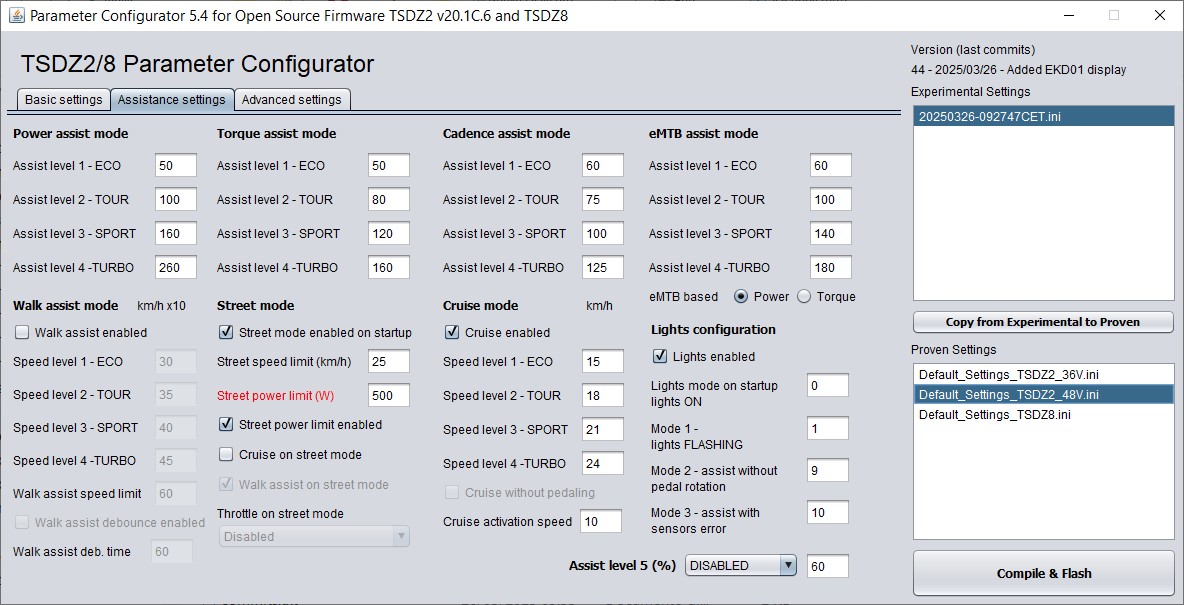Click the Cruise activation speed field
Viewport: 1184px width, 605px height.
[601, 521]
